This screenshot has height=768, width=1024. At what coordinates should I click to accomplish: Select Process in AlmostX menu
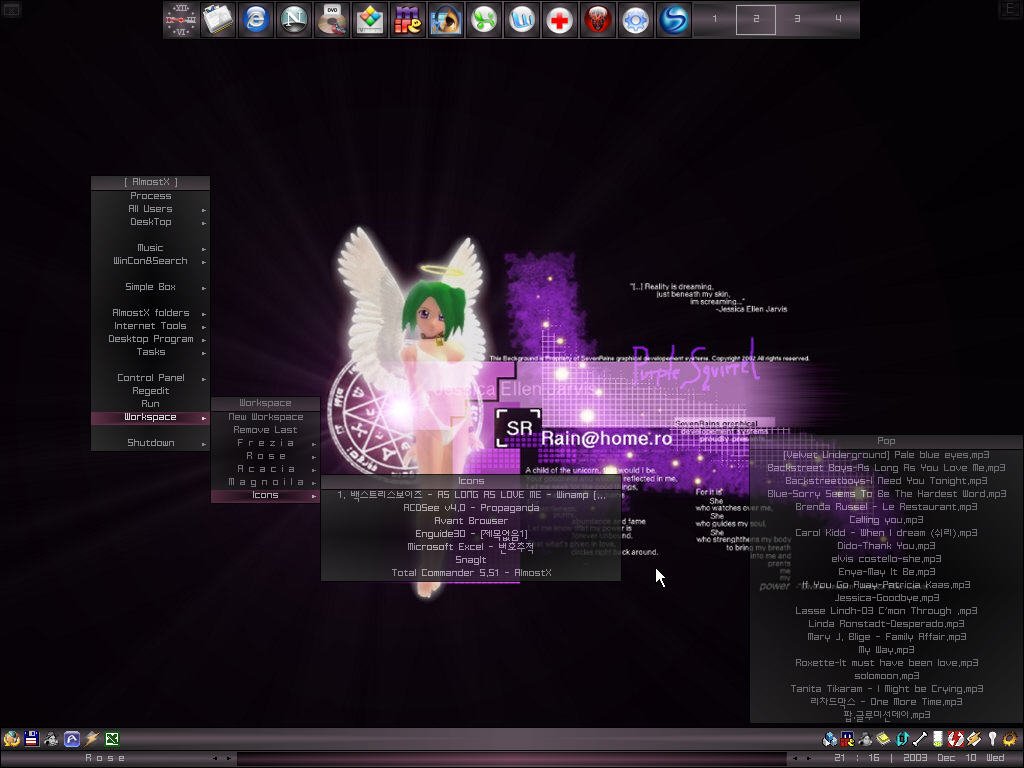[x=150, y=196]
